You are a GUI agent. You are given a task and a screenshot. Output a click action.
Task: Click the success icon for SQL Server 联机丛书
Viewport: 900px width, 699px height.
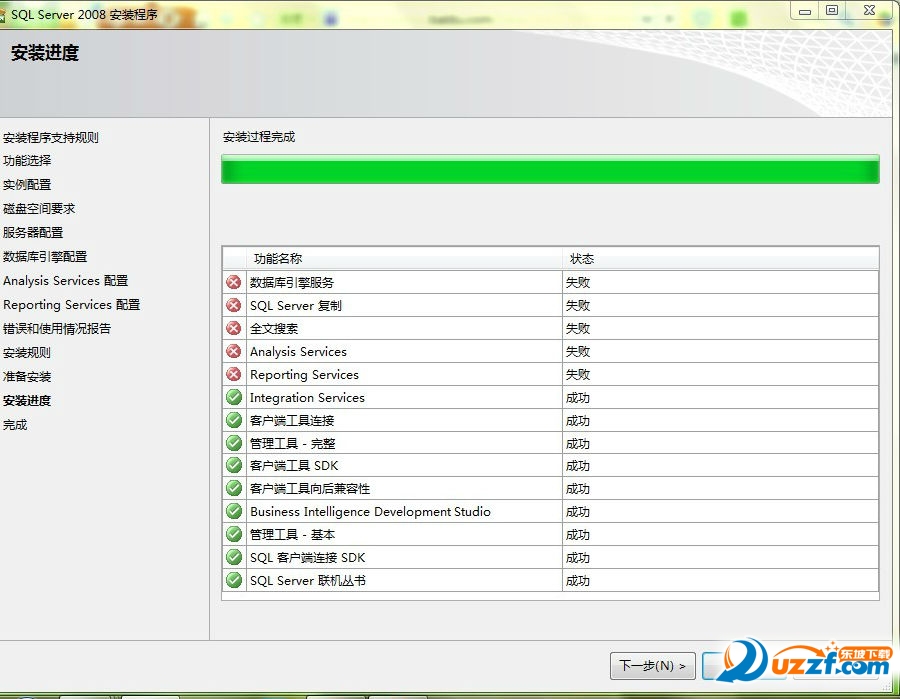pos(234,580)
